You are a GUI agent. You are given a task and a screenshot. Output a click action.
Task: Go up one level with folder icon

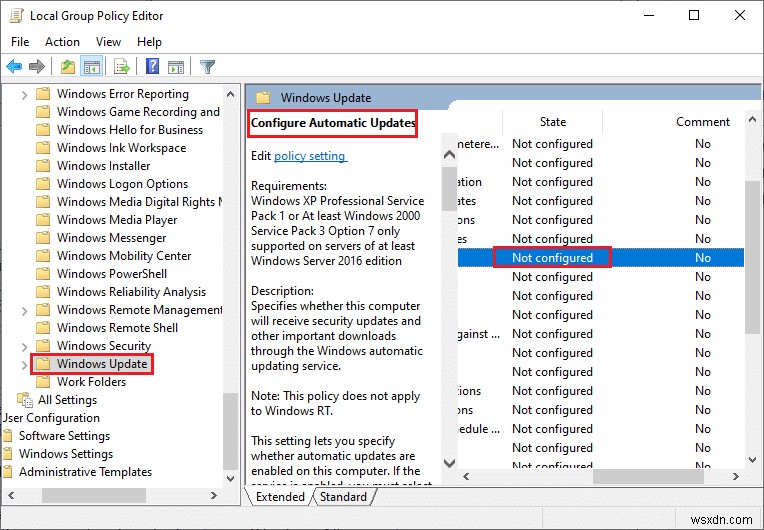click(x=68, y=66)
